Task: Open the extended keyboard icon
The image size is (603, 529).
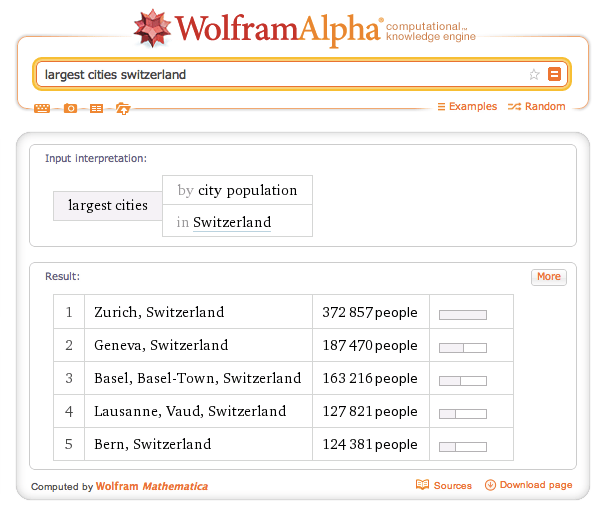Action: pos(42,108)
